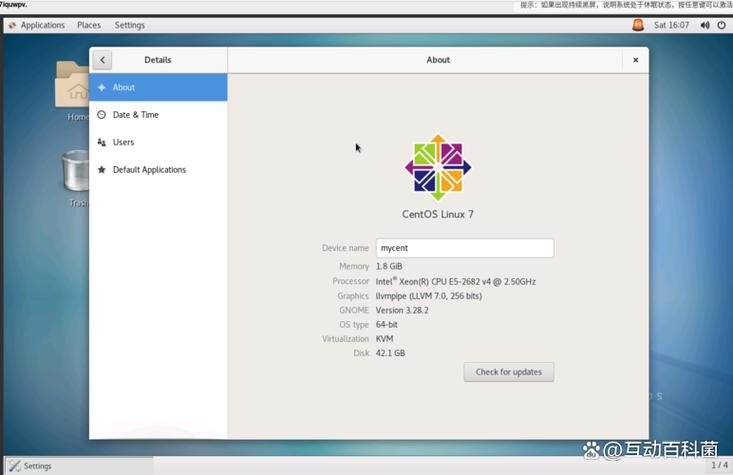Click the graphics value llvmpipe
Image resolution: width=733 pixels, height=475 pixels.
pyautogui.click(x=429, y=296)
